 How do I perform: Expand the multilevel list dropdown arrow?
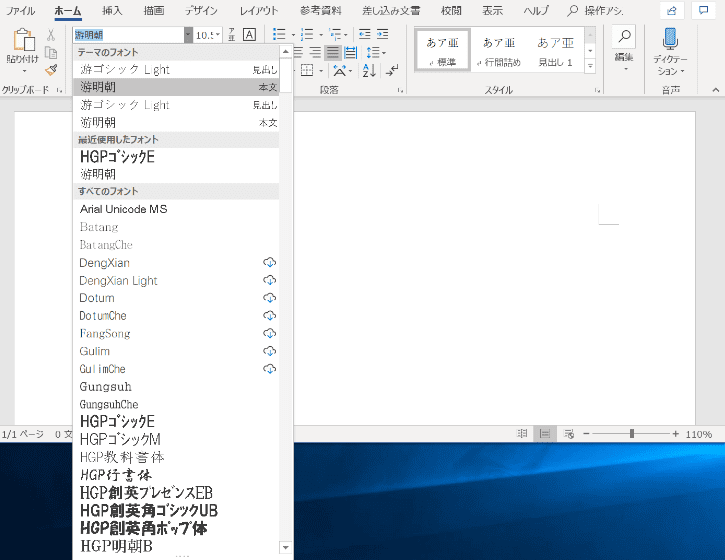coord(346,35)
